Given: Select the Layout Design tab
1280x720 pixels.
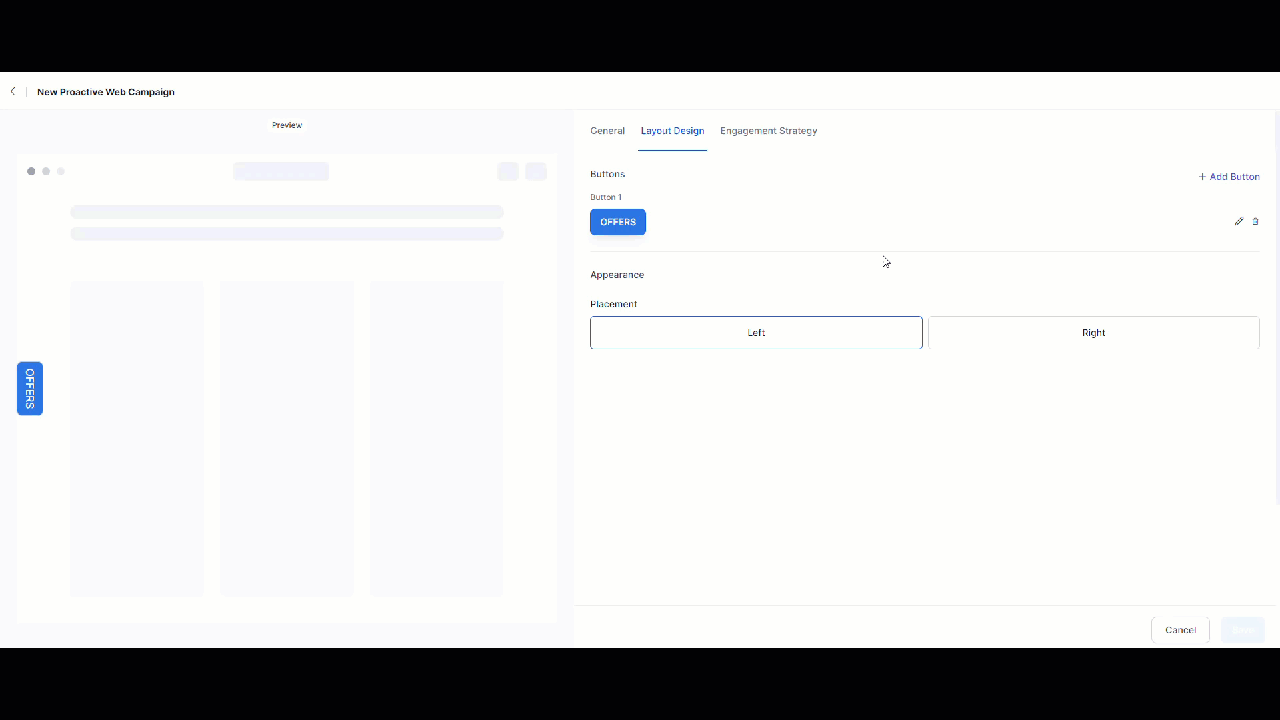Looking at the screenshot, I should [672, 131].
